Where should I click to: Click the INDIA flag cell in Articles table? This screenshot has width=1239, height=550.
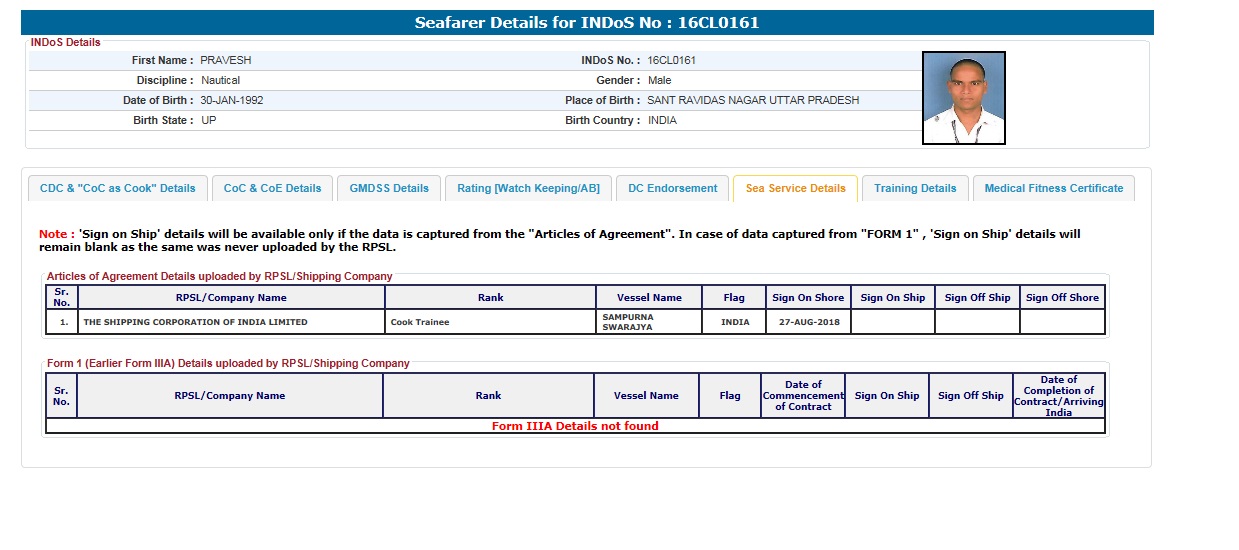click(735, 322)
